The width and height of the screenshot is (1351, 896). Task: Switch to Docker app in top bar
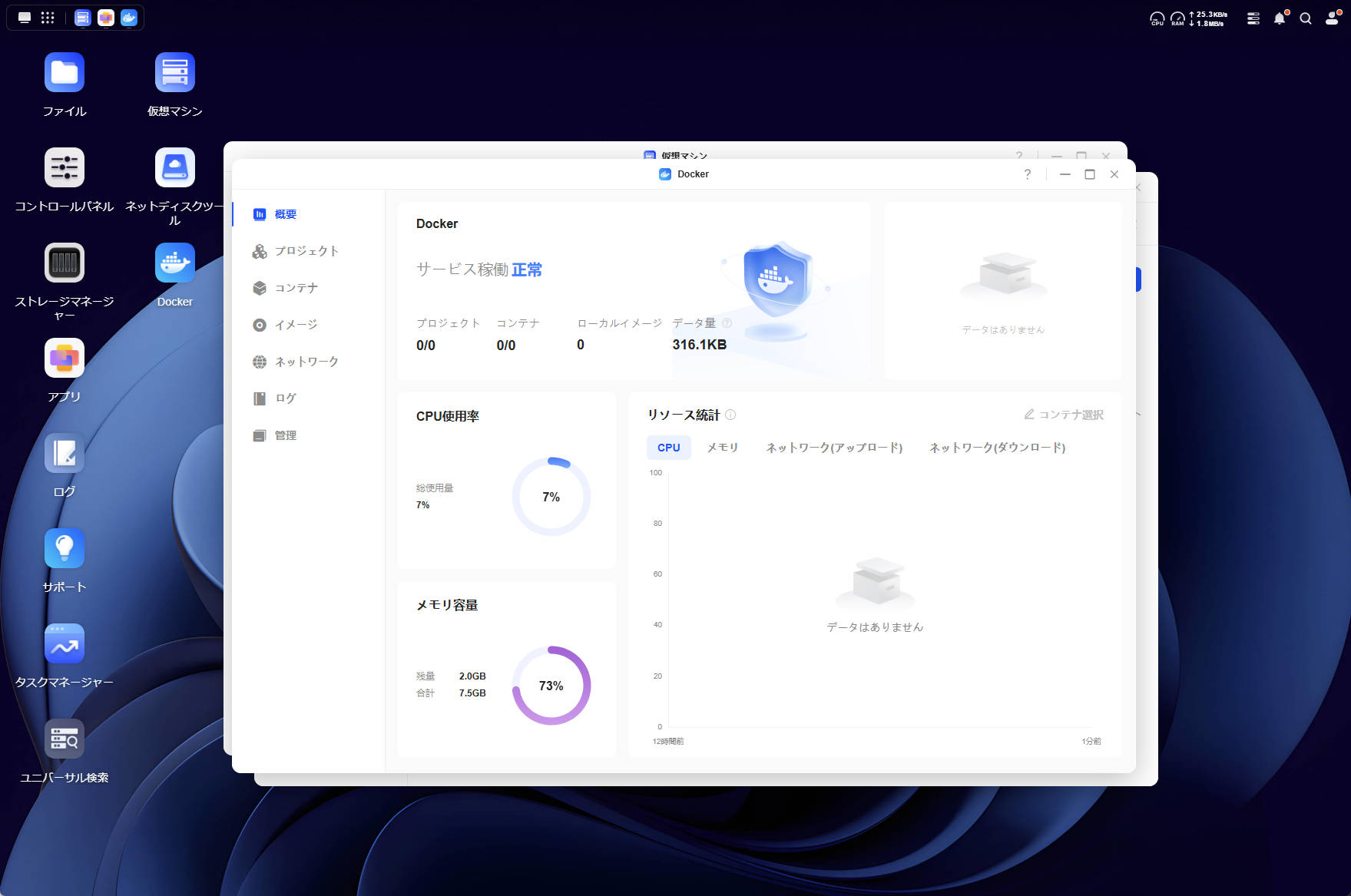pyautogui.click(x=129, y=18)
